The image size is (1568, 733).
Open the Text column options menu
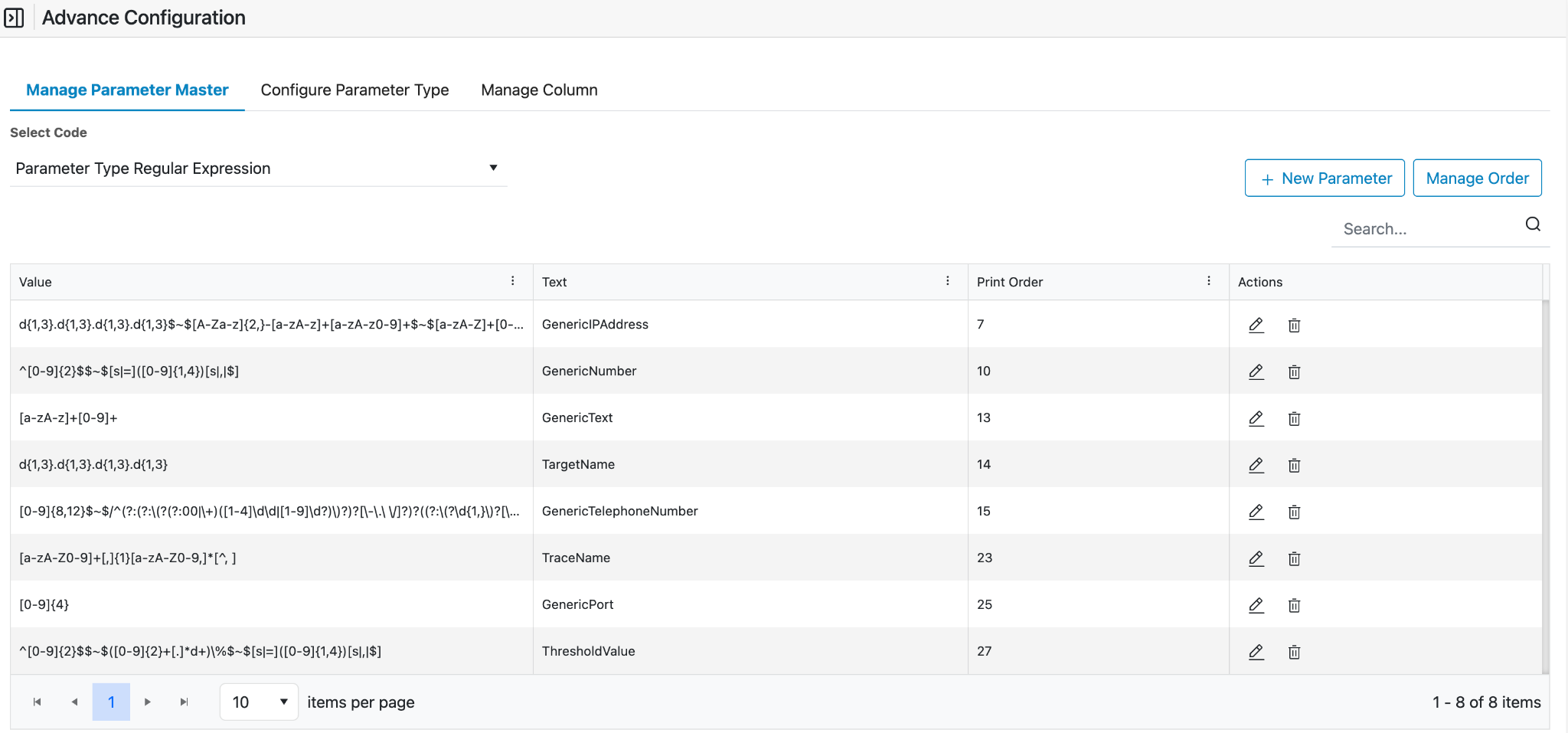coord(948,281)
